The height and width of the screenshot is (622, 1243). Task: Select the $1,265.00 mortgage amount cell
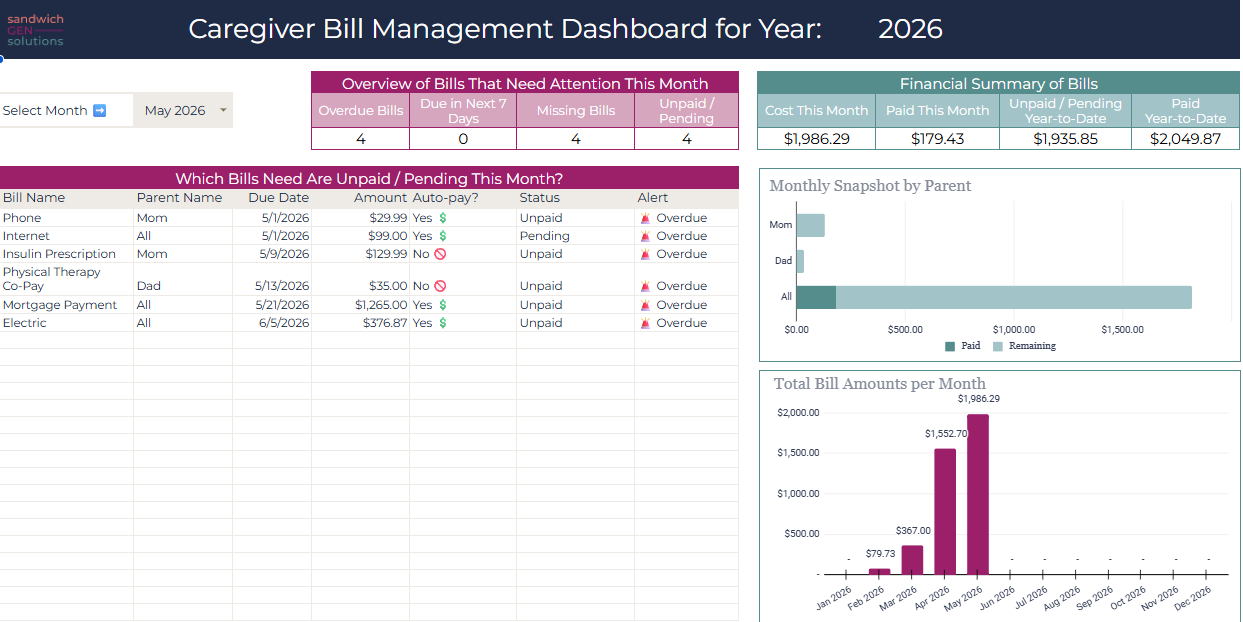tap(360, 305)
